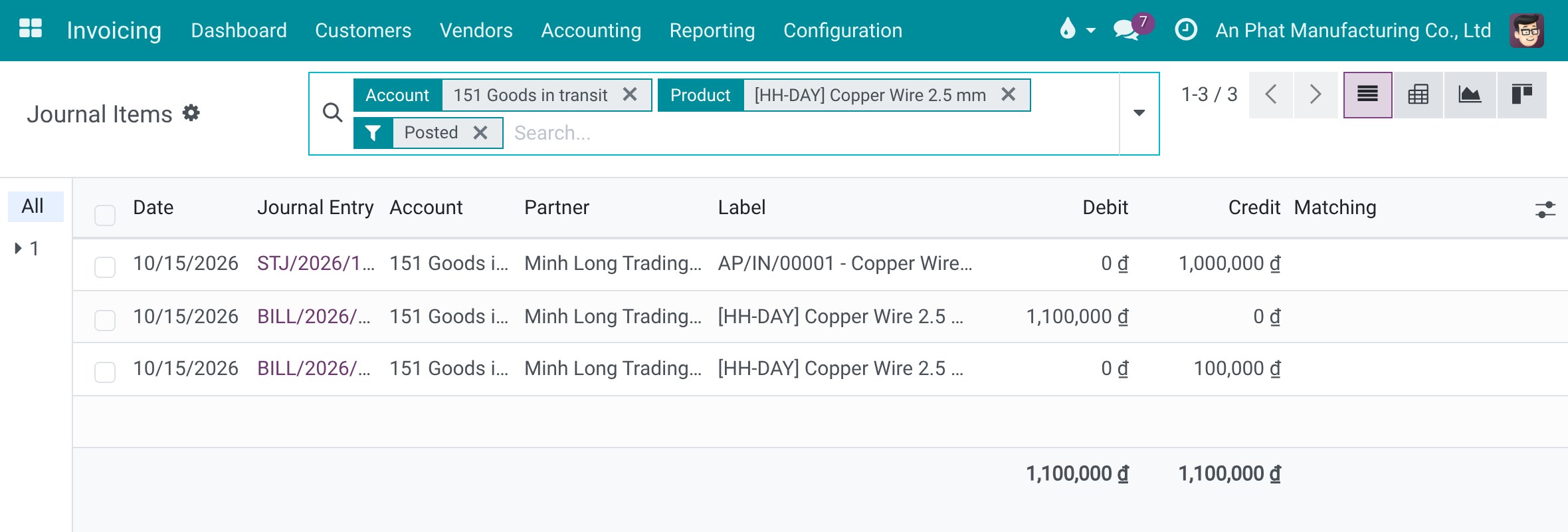
Task: Click the total credit 1,100,000 ₫ footer
Action: [1229, 473]
